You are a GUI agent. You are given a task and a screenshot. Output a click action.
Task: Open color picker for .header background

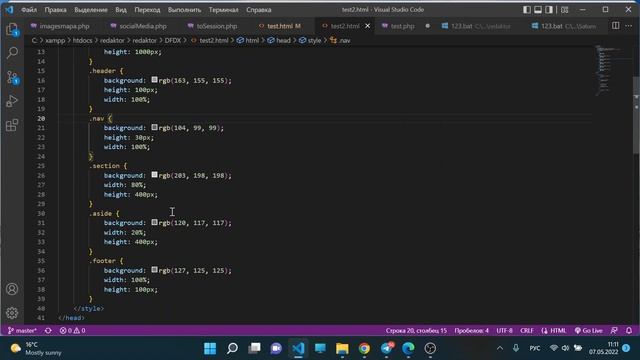pos(154,80)
